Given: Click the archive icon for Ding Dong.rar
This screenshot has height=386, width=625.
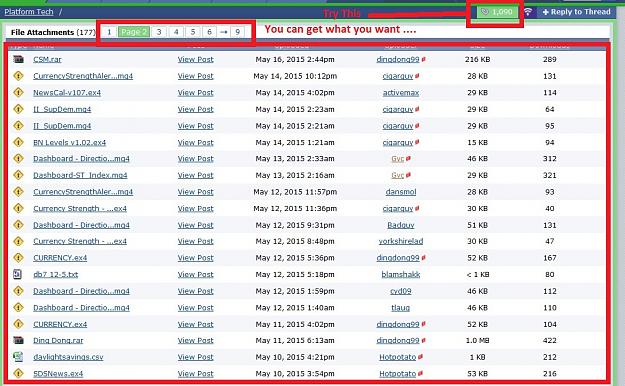Looking at the screenshot, I should pos(18,340).
